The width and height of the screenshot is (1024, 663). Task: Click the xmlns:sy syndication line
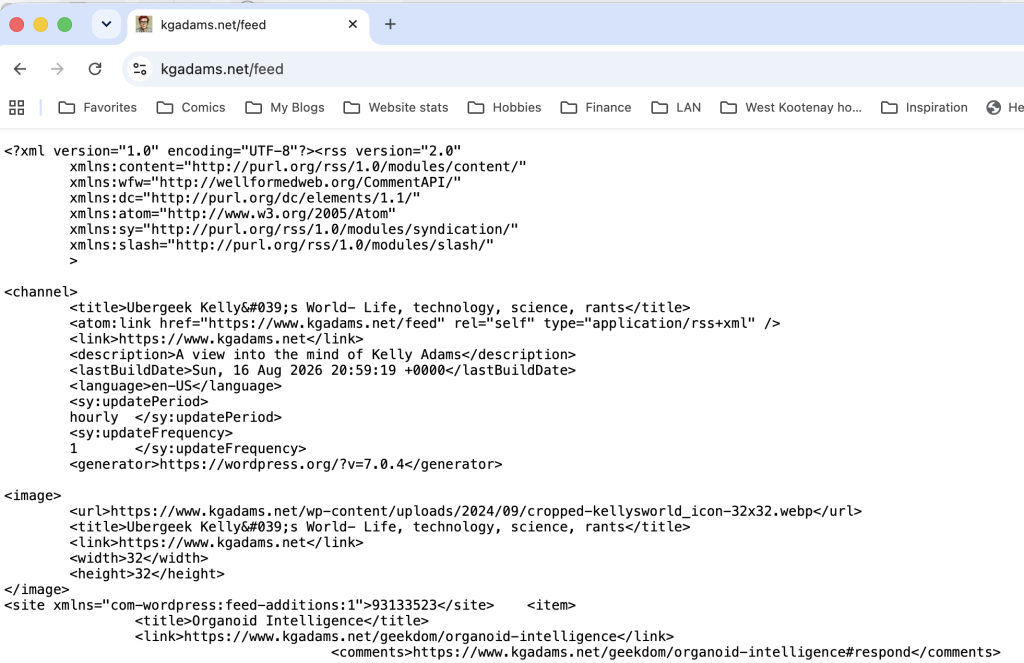pyautogui.click(x=294, y=229)
